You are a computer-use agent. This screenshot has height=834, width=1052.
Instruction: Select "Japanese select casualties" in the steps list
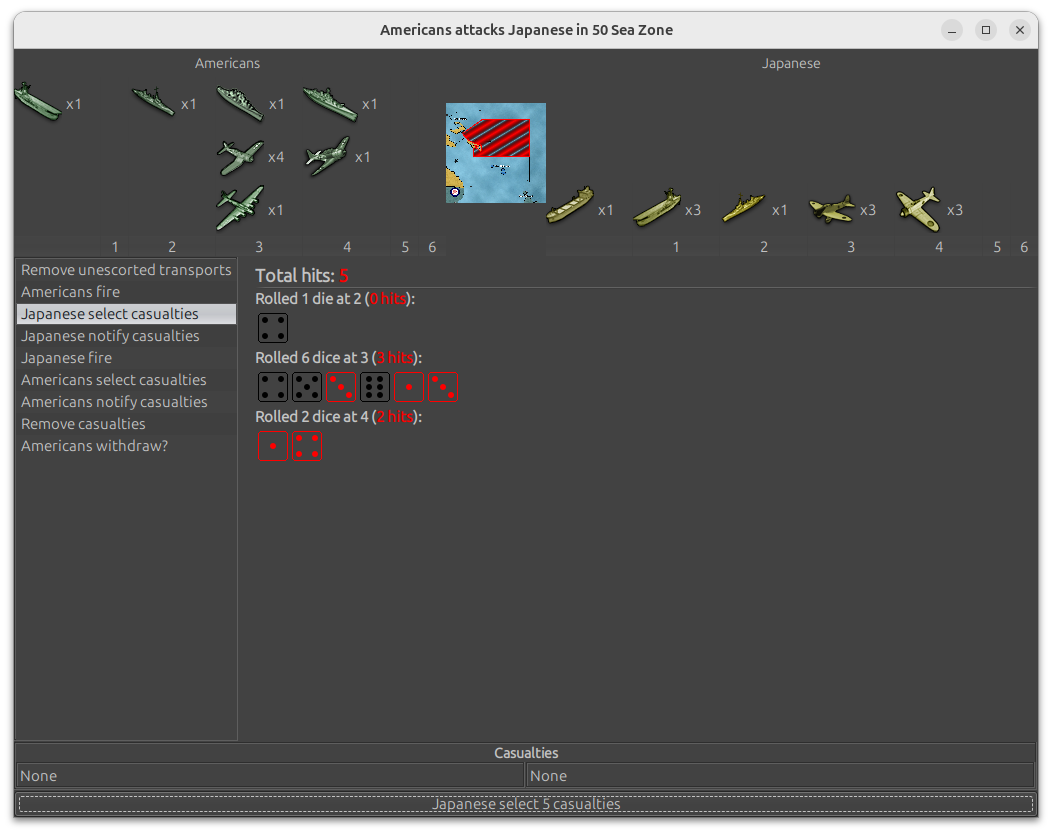(x=110, y=314)
